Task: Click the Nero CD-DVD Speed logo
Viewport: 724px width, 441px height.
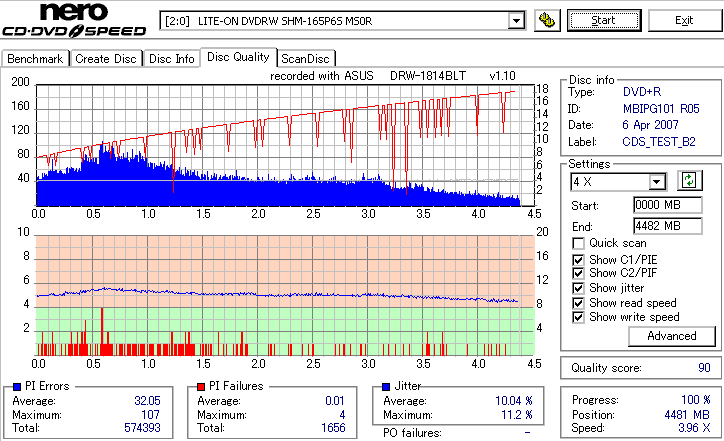Action: pyautogui.click(x=74, y=20)
